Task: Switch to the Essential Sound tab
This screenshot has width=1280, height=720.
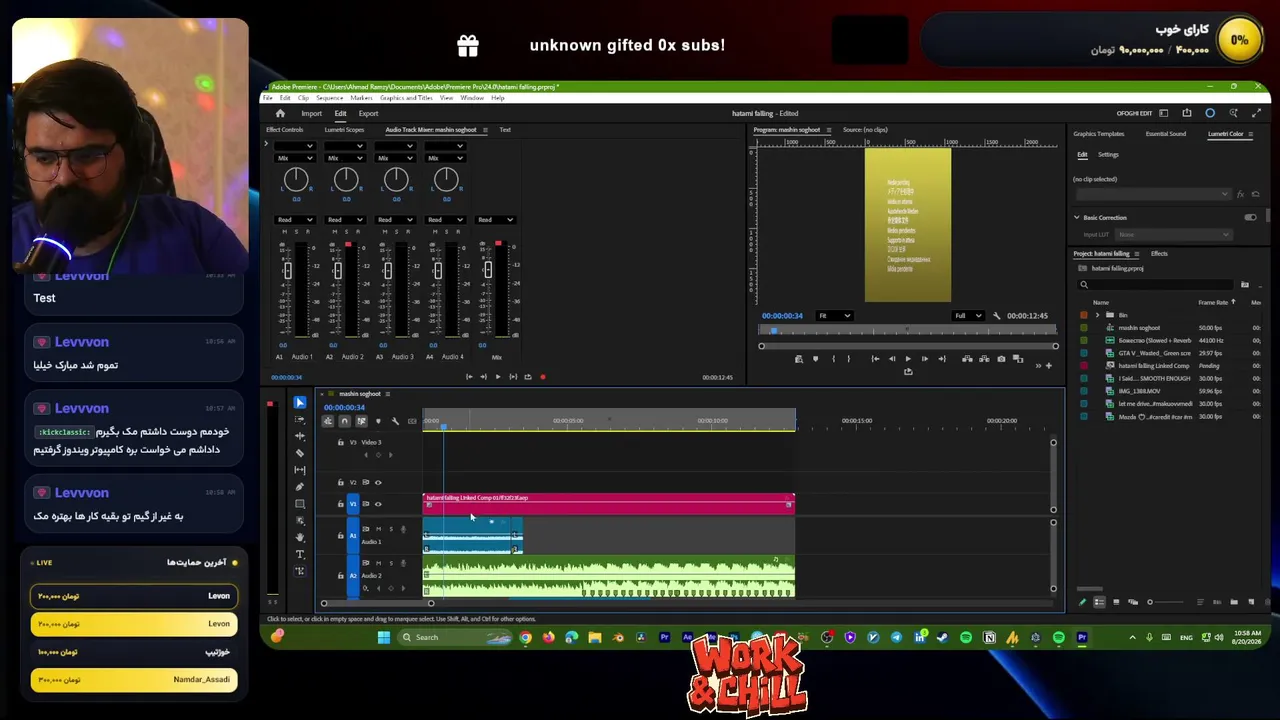Action: [1166, 134]
